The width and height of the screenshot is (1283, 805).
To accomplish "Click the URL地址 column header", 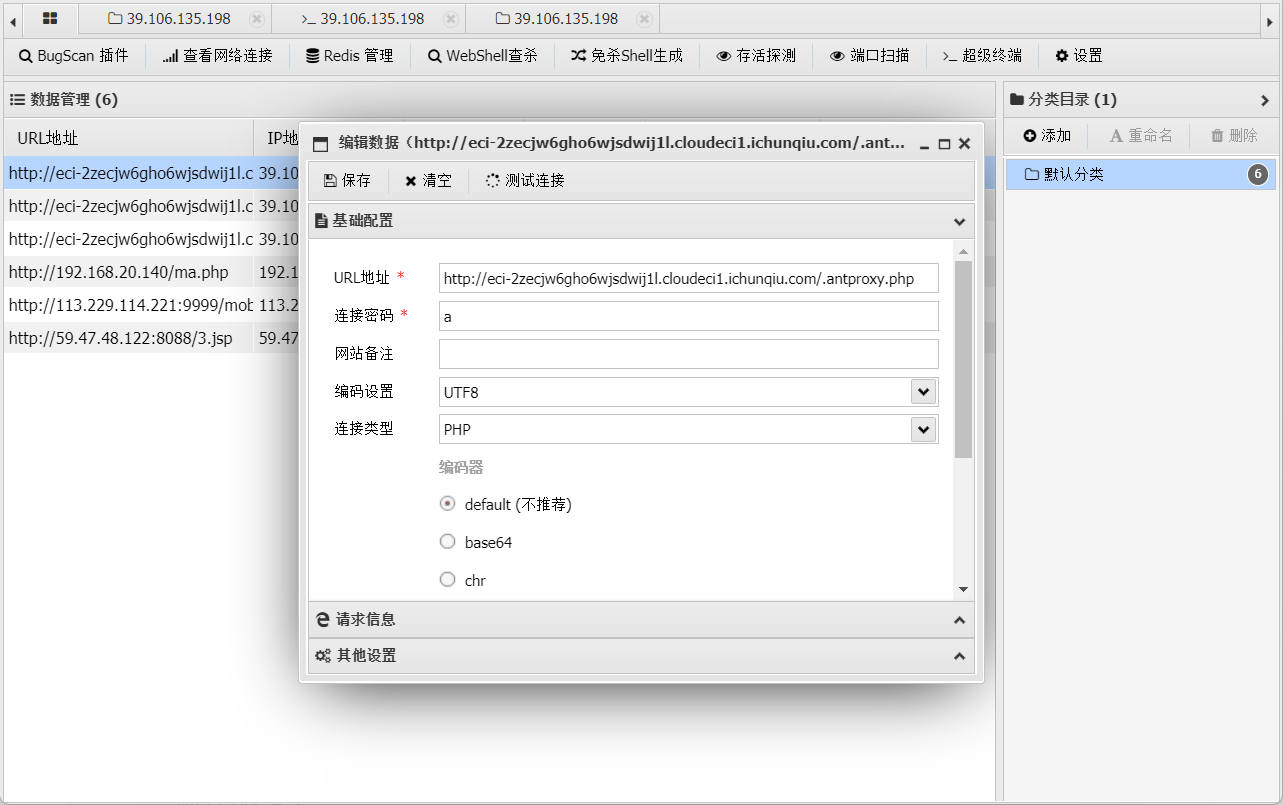I will (128, 138).
